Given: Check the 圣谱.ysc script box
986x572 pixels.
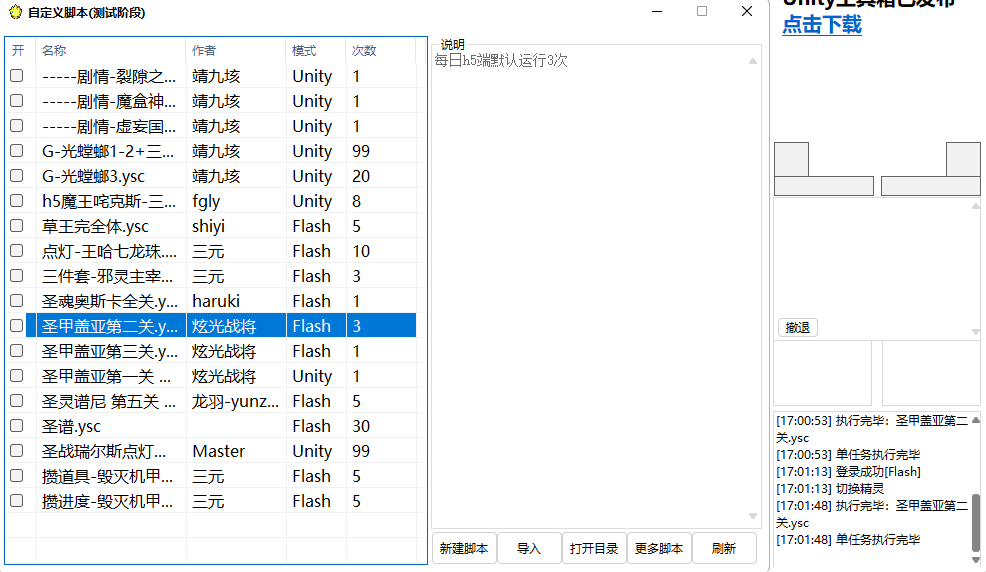Looking at the screenshot, I should (x=17, y=426).
